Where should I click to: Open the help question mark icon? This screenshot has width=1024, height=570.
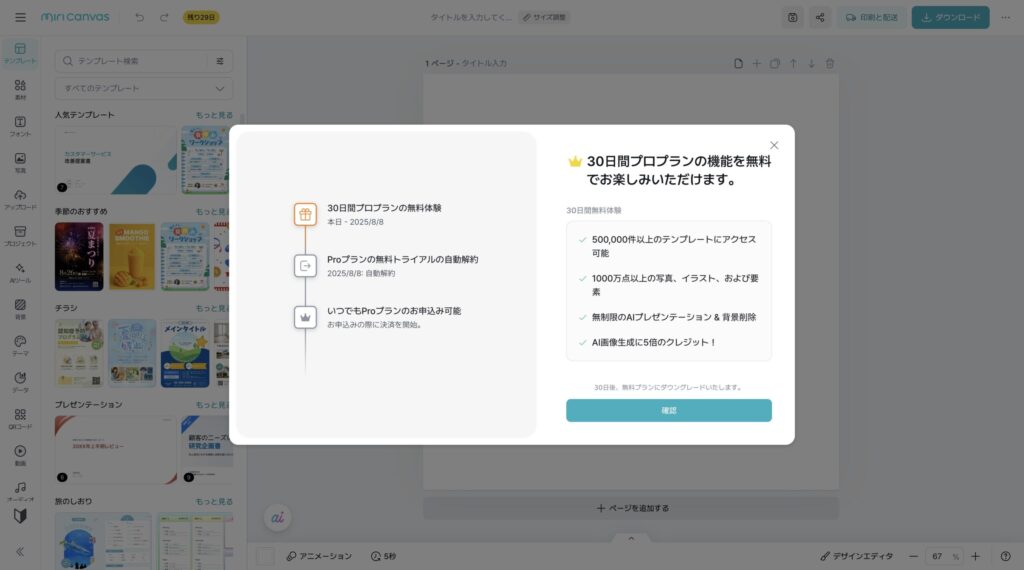[x=1005, y=556]
